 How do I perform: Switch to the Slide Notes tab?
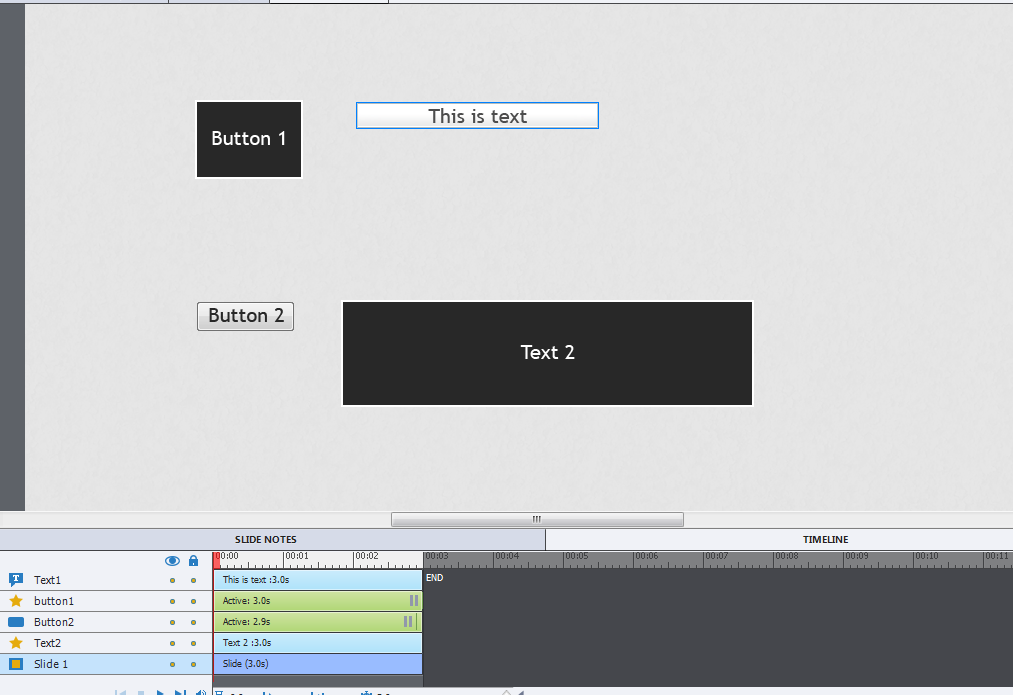tap(265, 540)
